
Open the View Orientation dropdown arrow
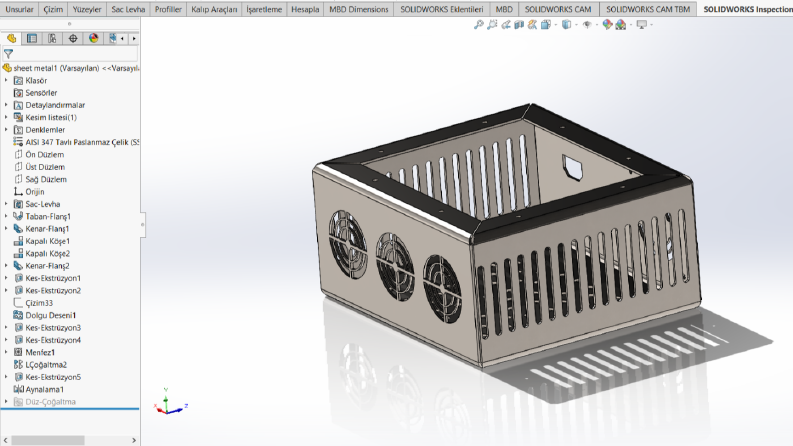click(555, 24)
